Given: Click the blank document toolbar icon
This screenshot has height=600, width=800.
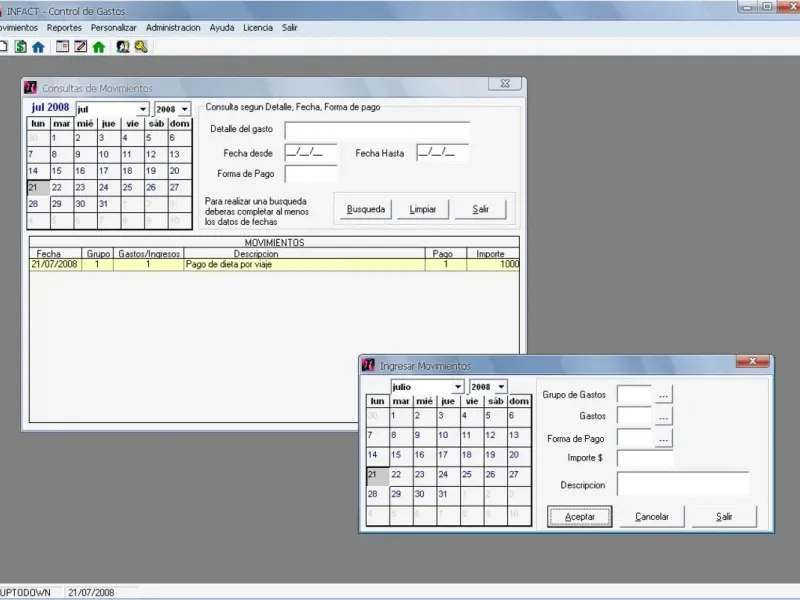Looking at the screenshot, I should [3, 47].
